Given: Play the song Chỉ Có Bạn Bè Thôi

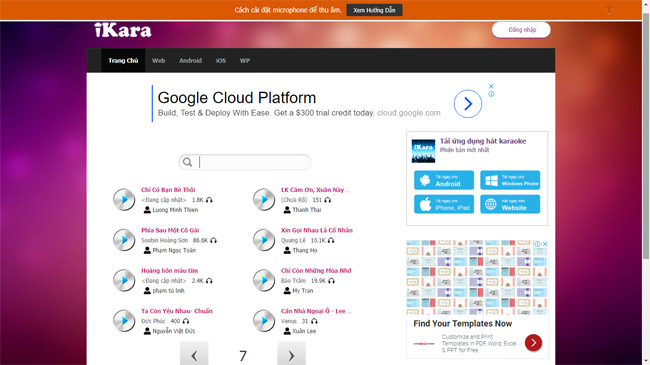Looking at the screenshot, I should point(124,200).
